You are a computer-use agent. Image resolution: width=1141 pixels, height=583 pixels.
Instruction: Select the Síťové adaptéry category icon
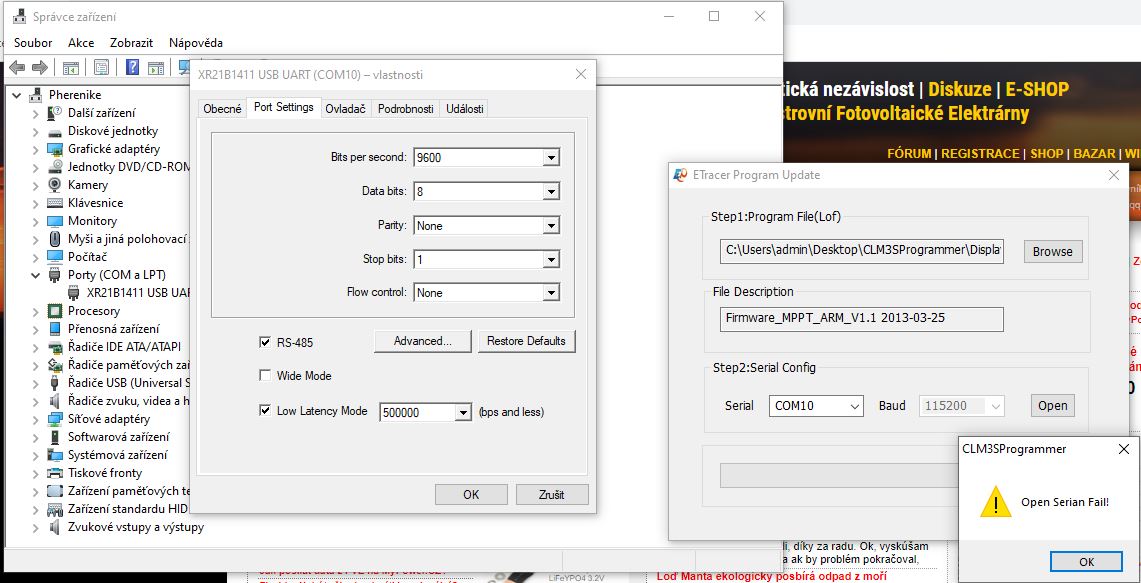(x=55, y=419)
